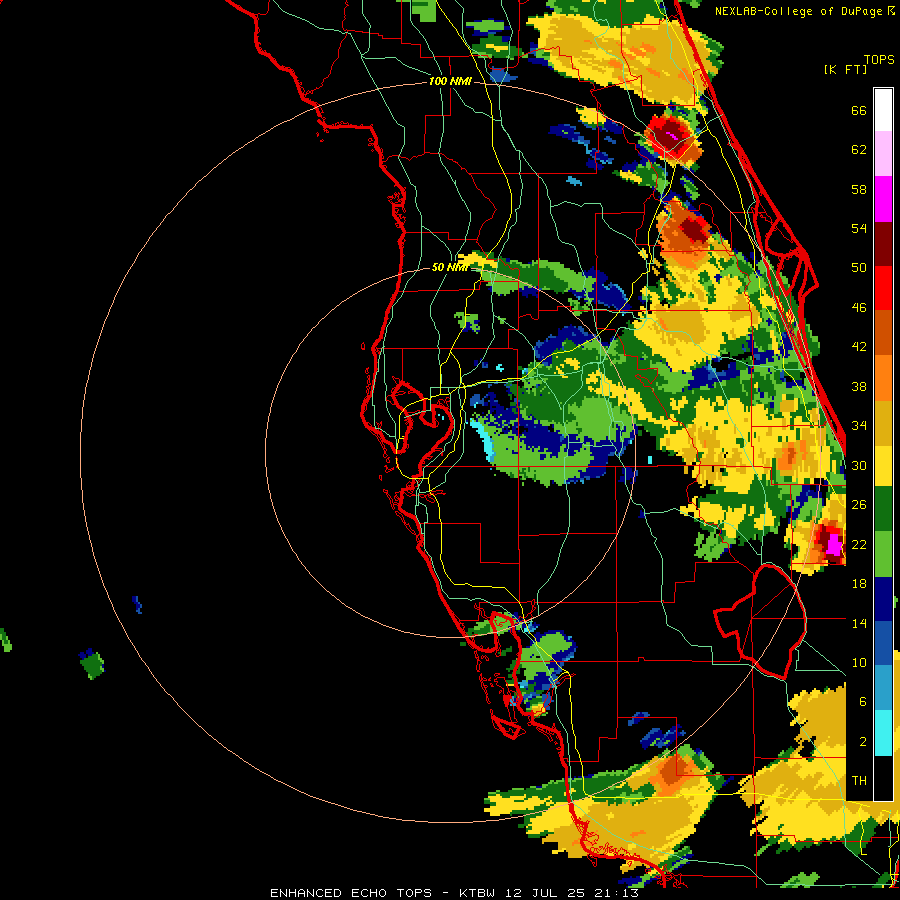
Task: Click the magenta storm core on the east edge
Action: click(834, 544)
